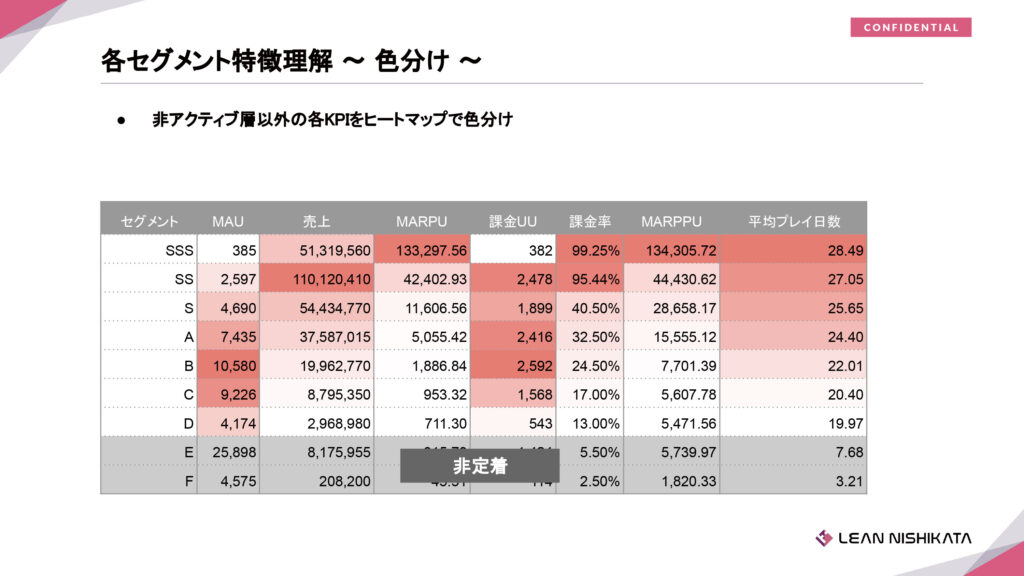The image size is (1024, 576).
Task: Click the 課金UU column header
Action: [x=512, y=220]
